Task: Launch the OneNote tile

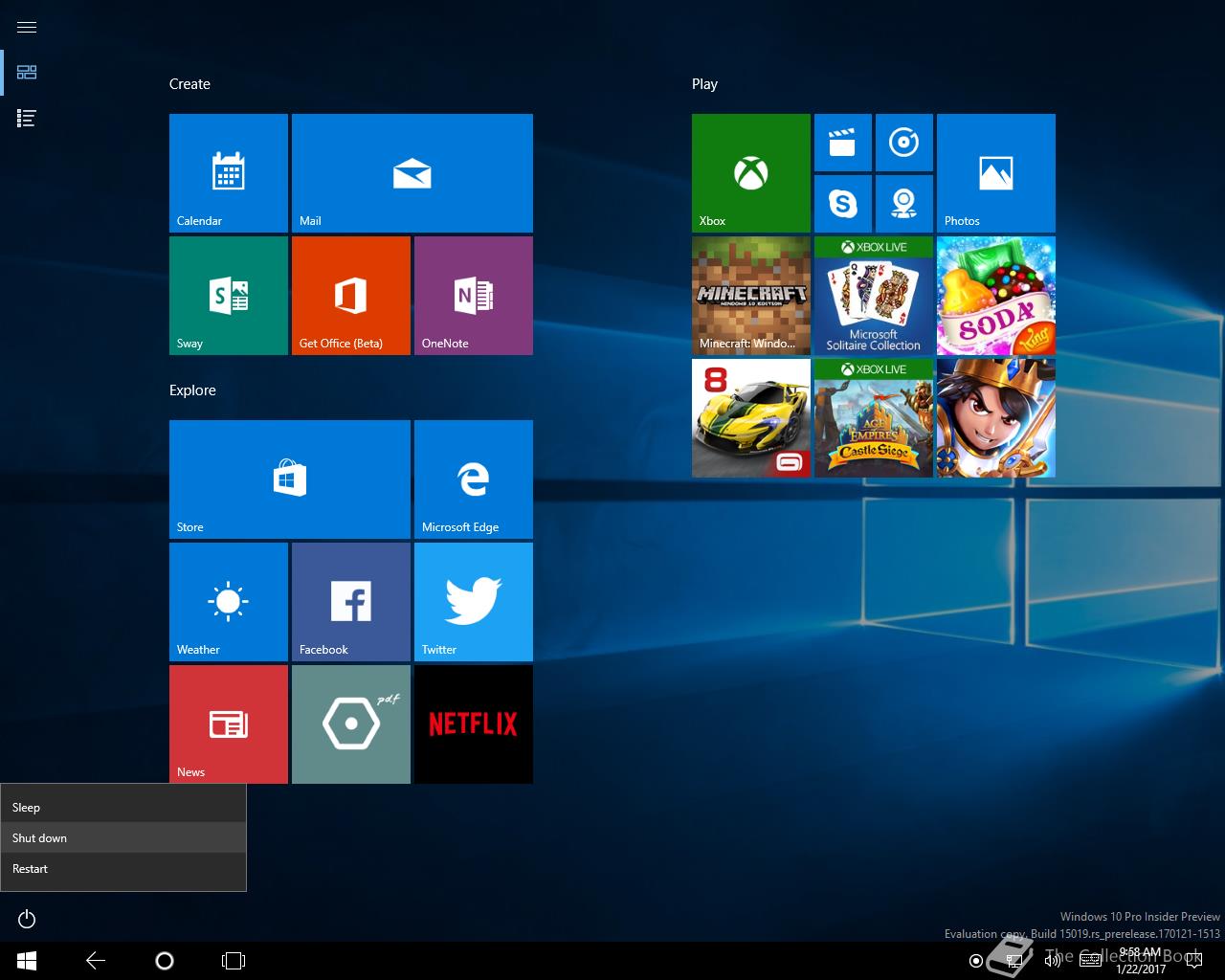Action: click(474, 296)
